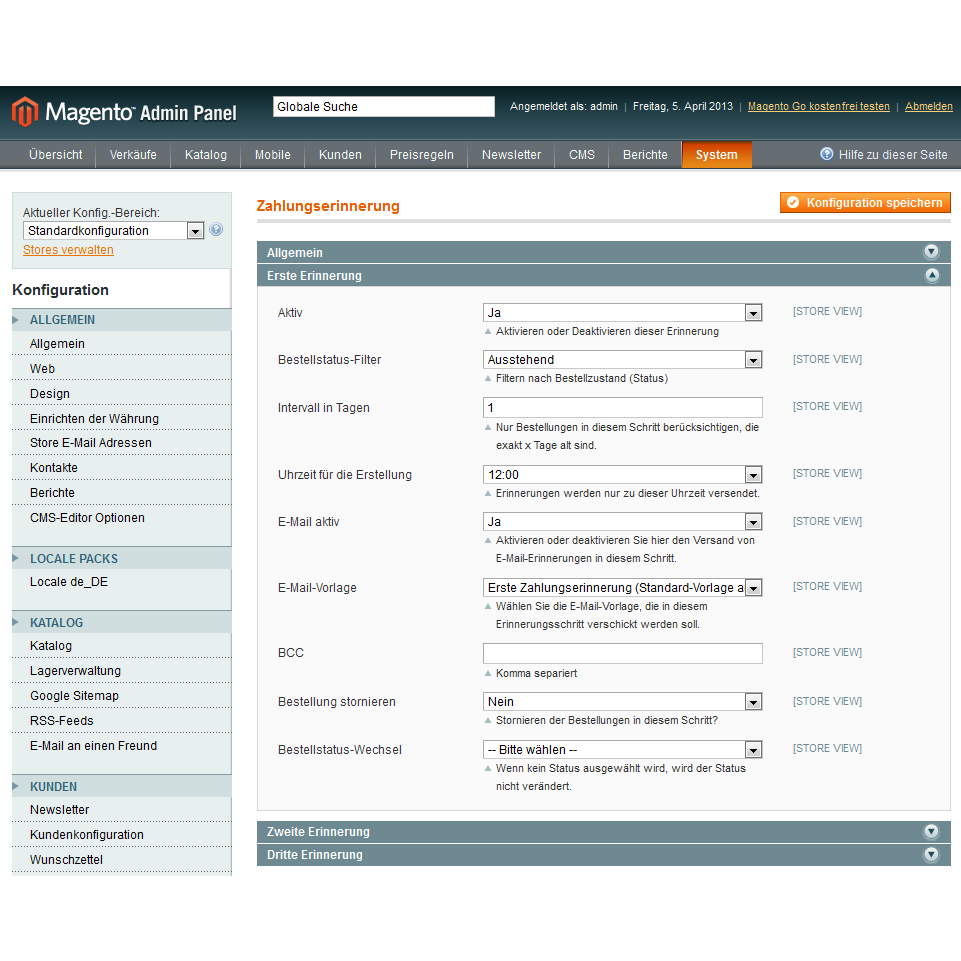Expand the Allgemein section arrow icon
961x961 pixels.
(x=932, y=251)
